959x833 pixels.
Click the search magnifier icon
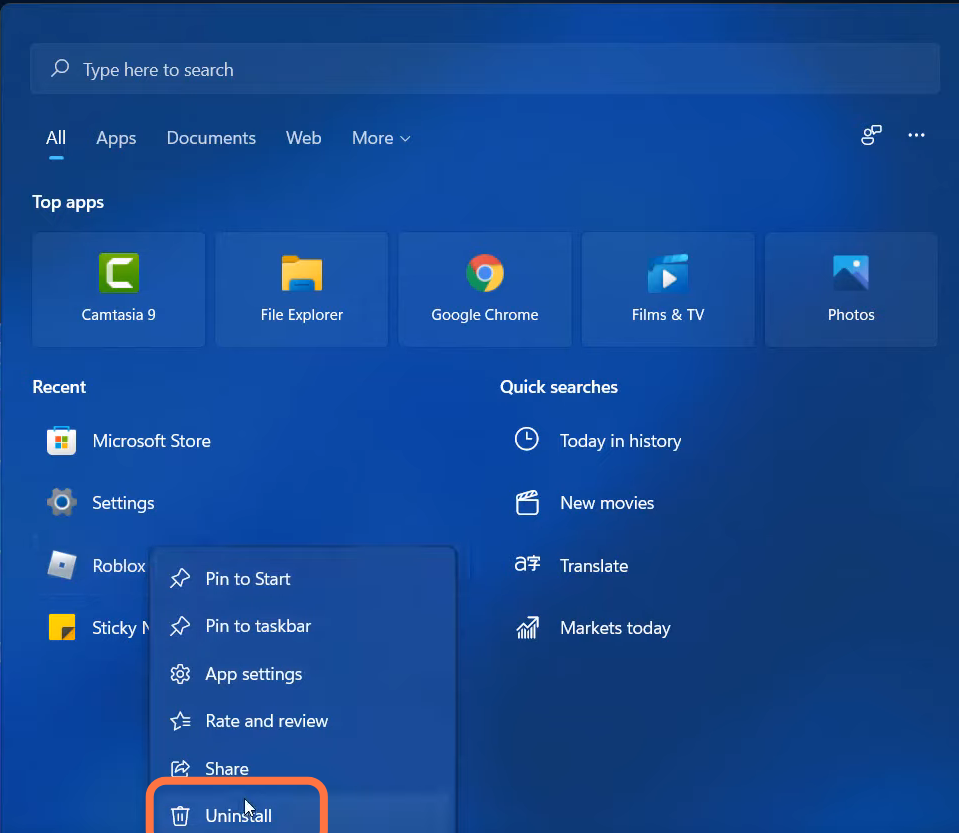pos(60,68)
